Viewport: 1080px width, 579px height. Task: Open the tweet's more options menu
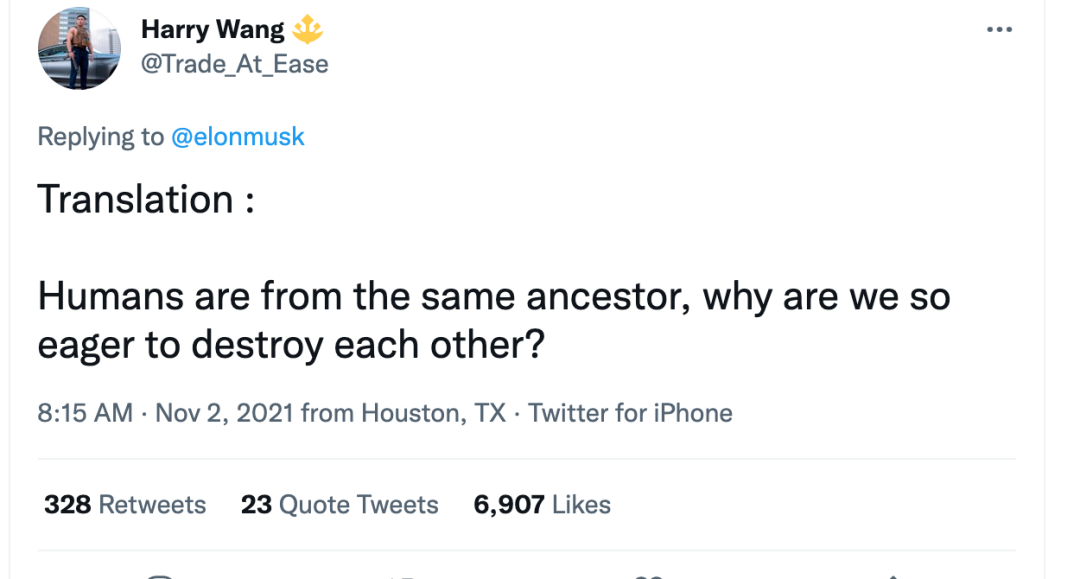click(999, 28)
